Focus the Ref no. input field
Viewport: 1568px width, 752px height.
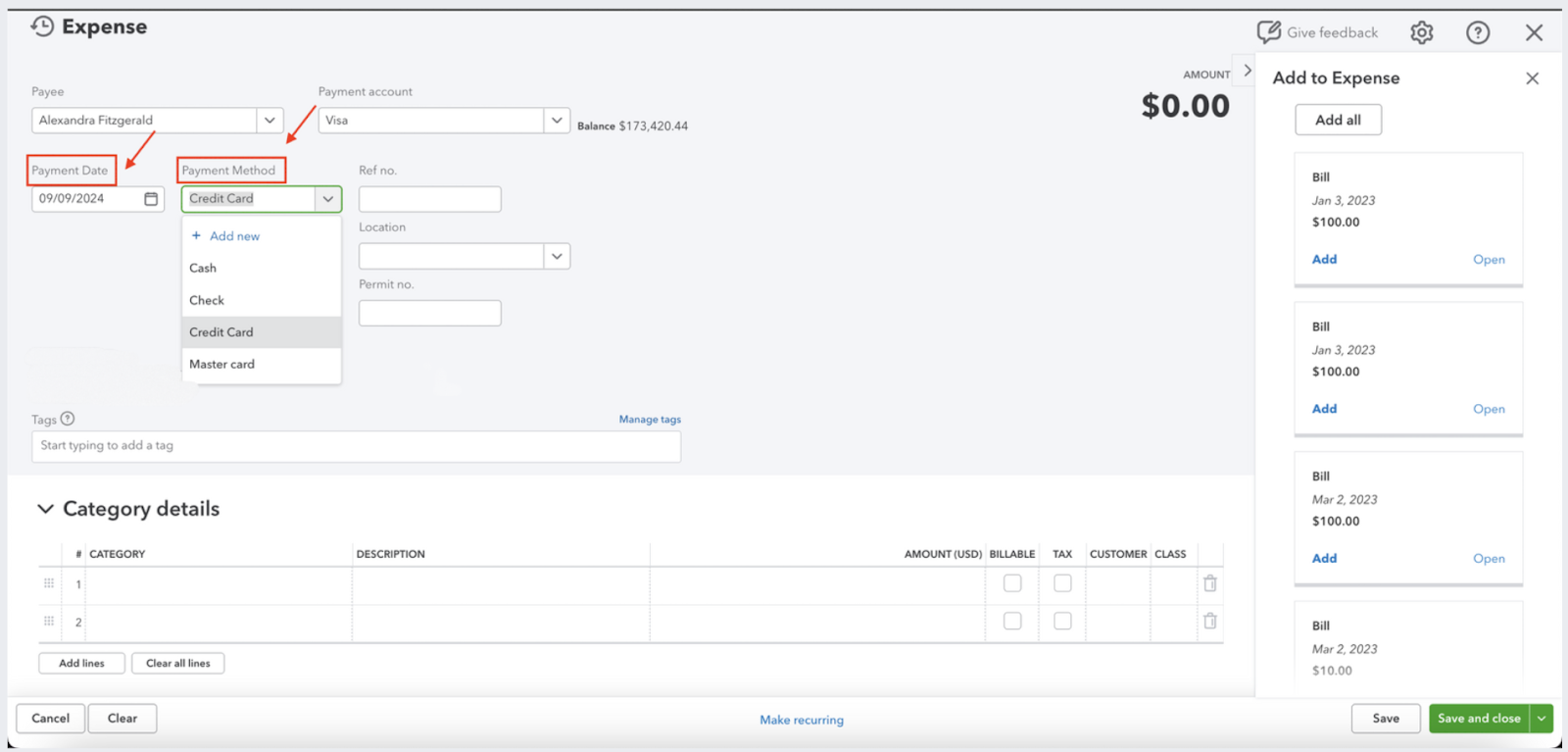[x=430, y=199]
